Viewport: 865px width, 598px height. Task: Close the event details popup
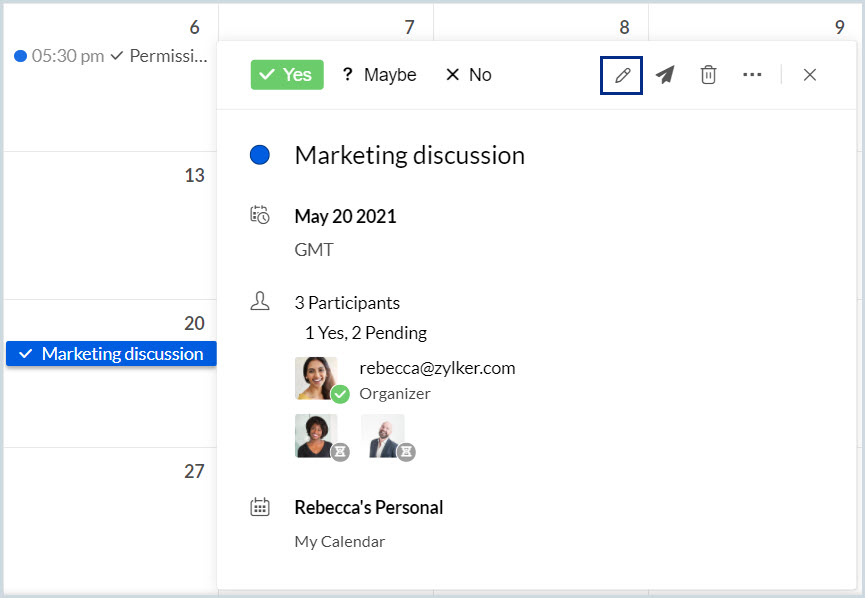[810, 75]
